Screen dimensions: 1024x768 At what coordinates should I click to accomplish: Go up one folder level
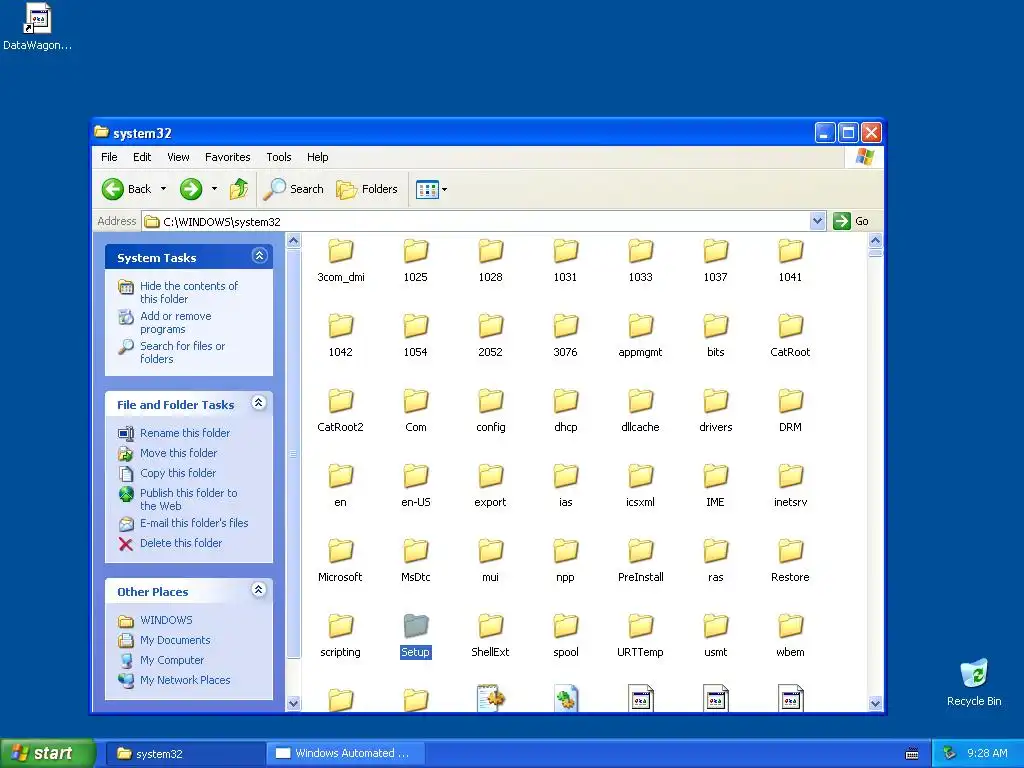tap(239, 189)
